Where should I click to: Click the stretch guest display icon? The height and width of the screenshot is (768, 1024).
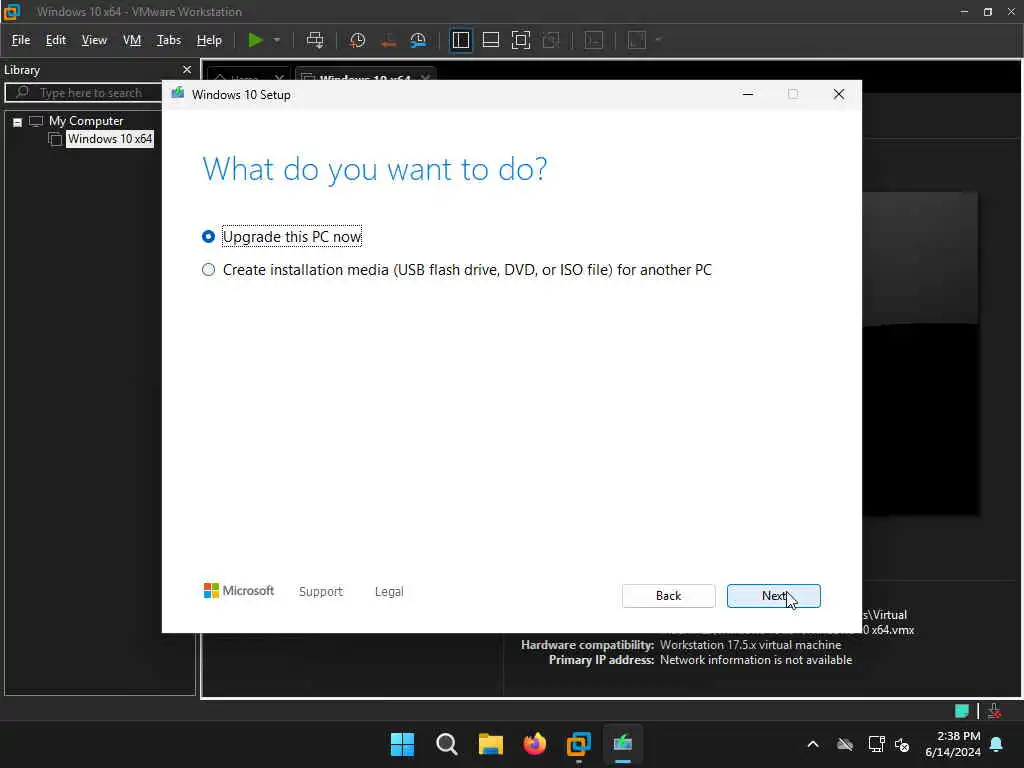tap(637, 40)
